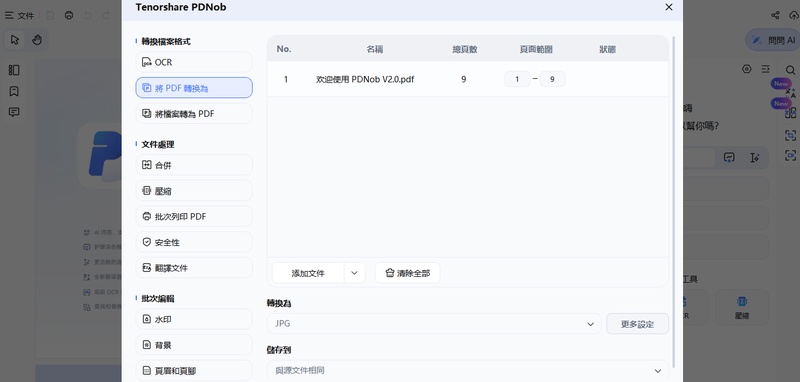
Task: Click the No. column header
Action: click(x=284, y=49)
